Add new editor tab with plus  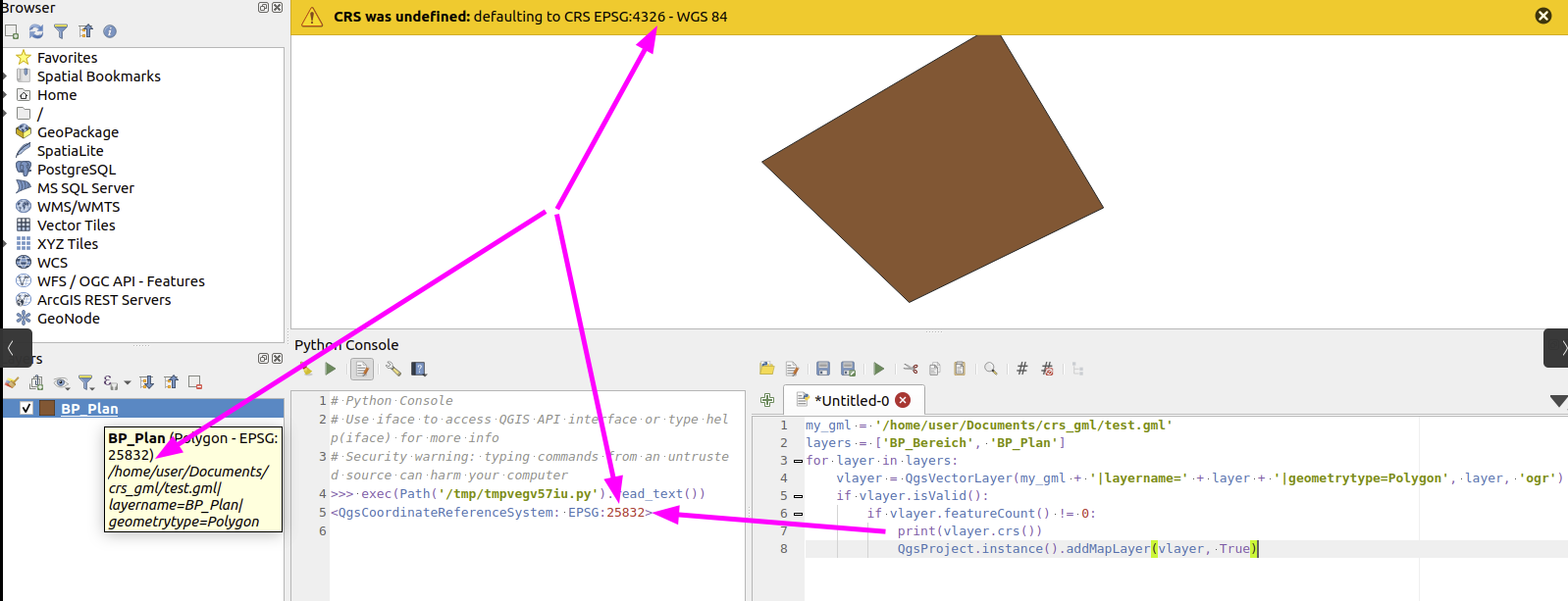pyautogui.click(x=767, y=400)
